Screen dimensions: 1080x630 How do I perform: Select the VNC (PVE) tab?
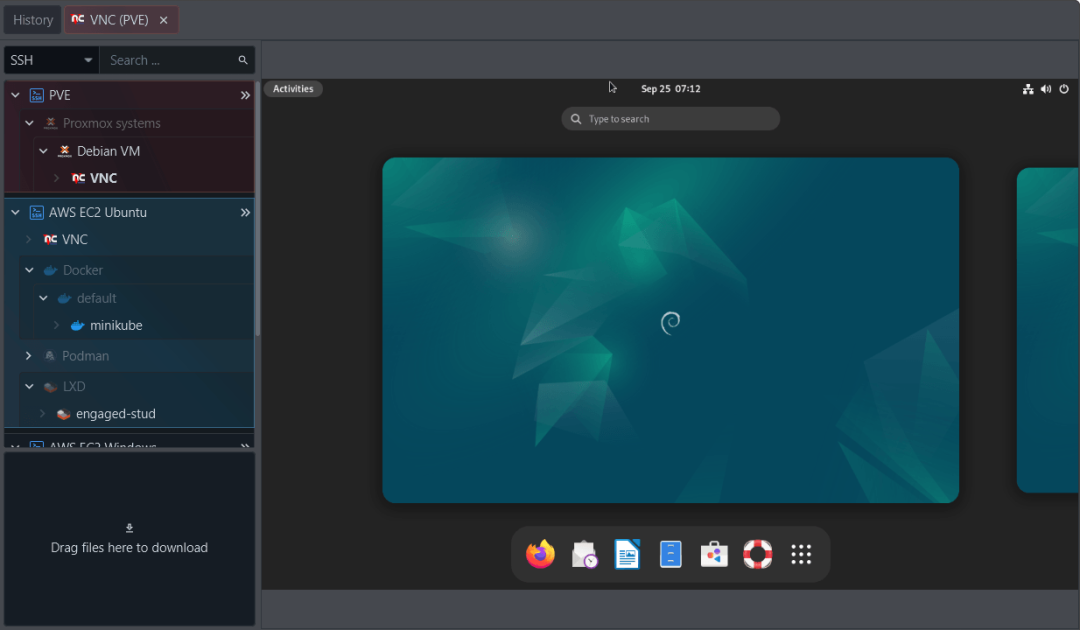[115, 19]
